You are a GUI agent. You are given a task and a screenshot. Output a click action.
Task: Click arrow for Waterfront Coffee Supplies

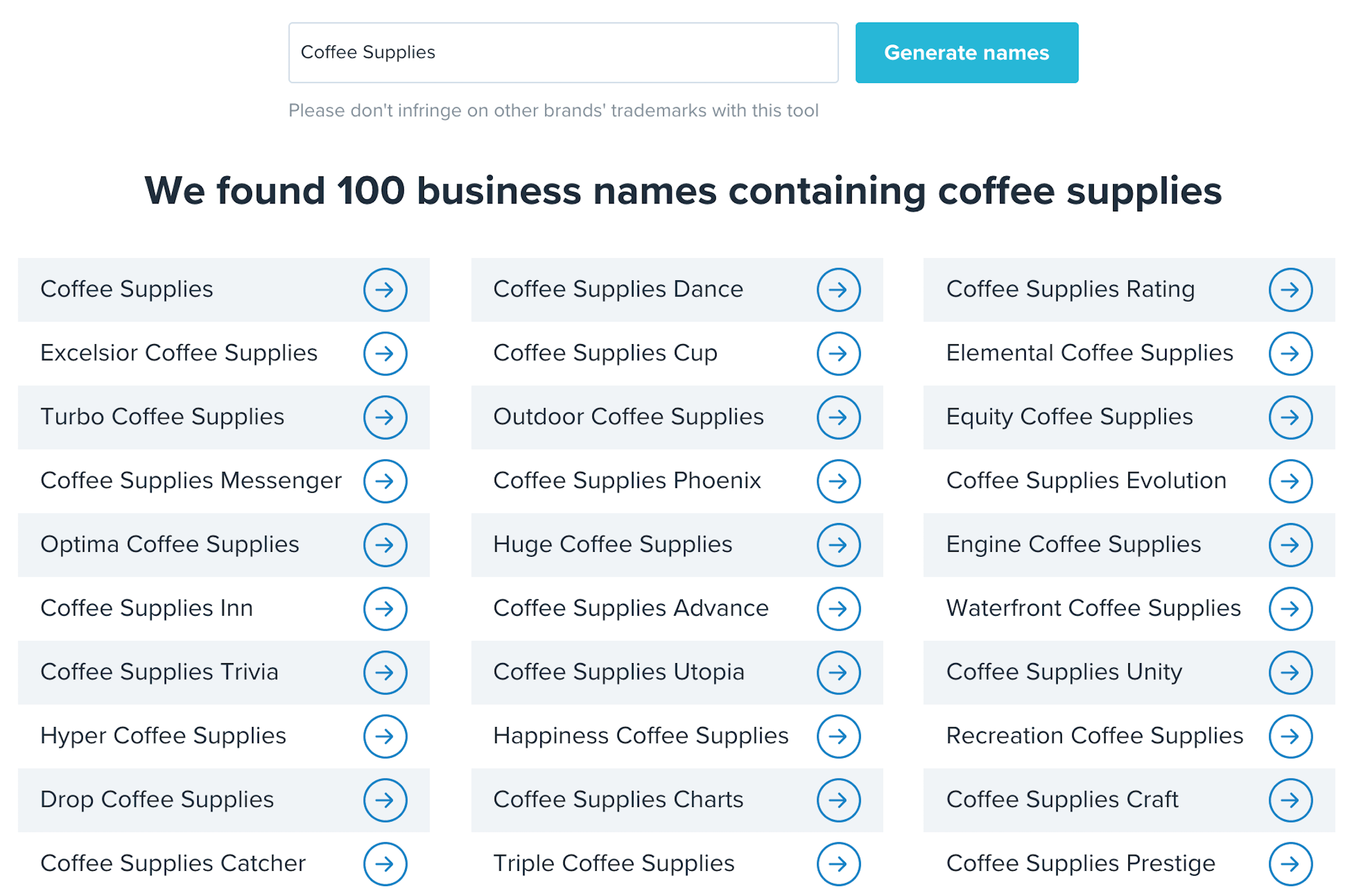1290,608
